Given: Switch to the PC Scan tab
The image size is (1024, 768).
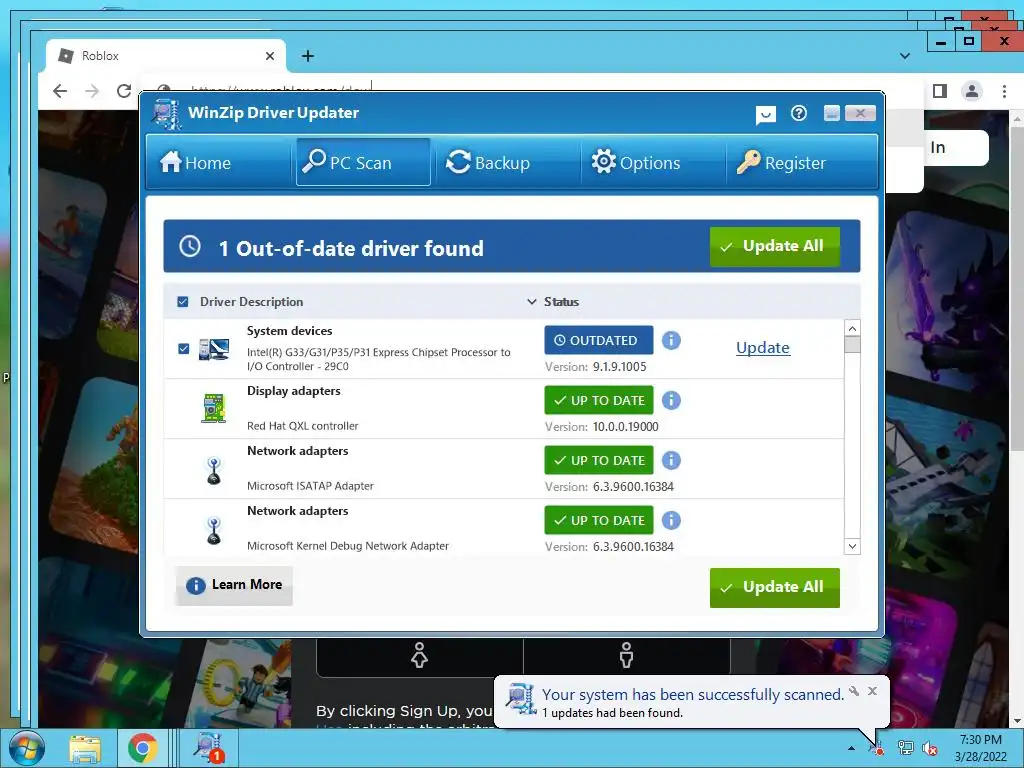Looking at the screenshot, I should [x=363, y=162].
